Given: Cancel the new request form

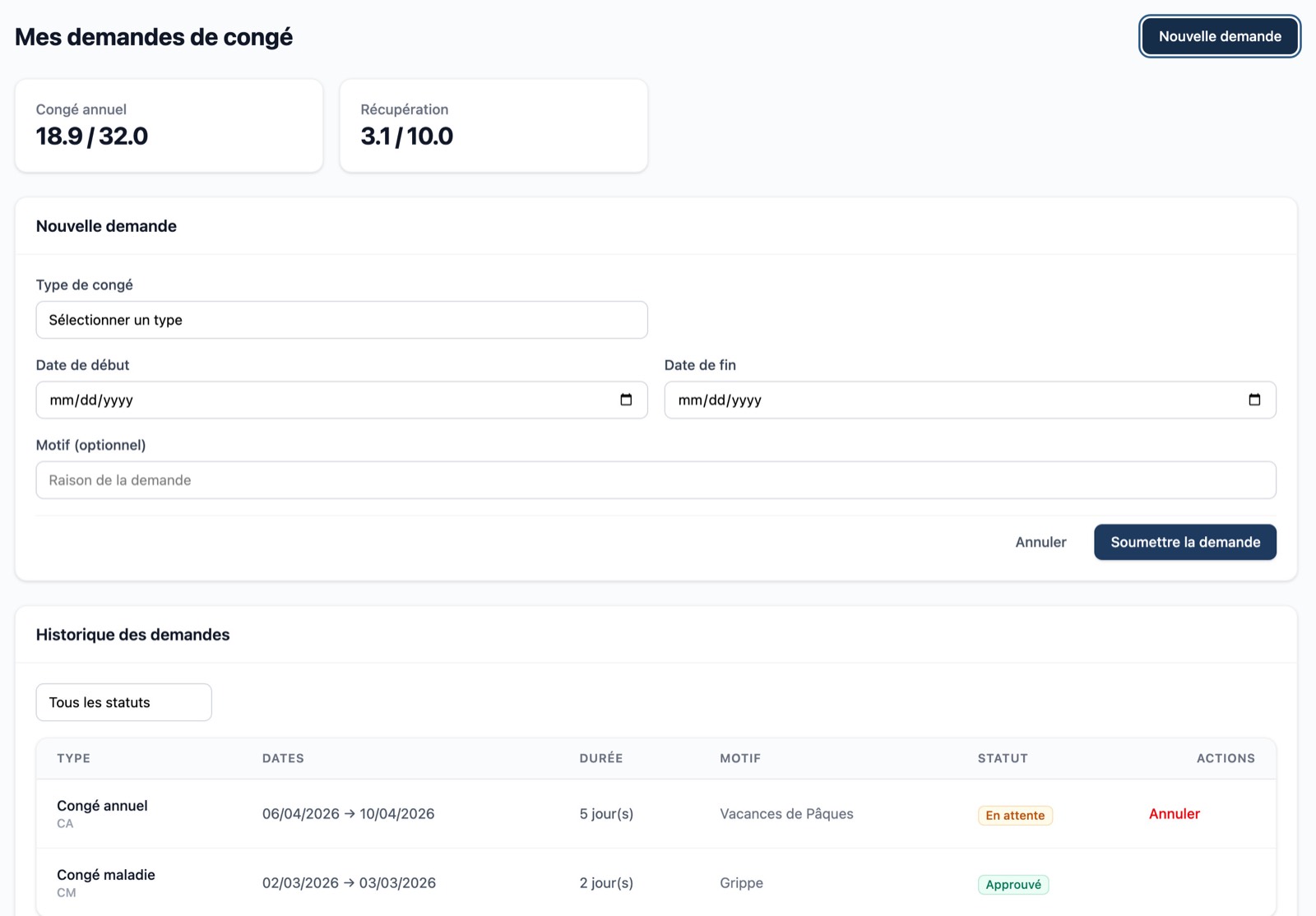Looking at the screenshot, I should (1040, 542).
